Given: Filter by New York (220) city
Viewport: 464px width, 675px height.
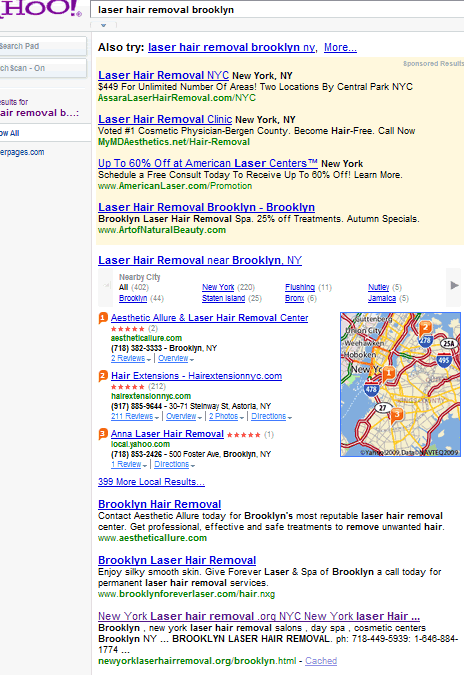Looking at the screenshot, I should (218, 287).
